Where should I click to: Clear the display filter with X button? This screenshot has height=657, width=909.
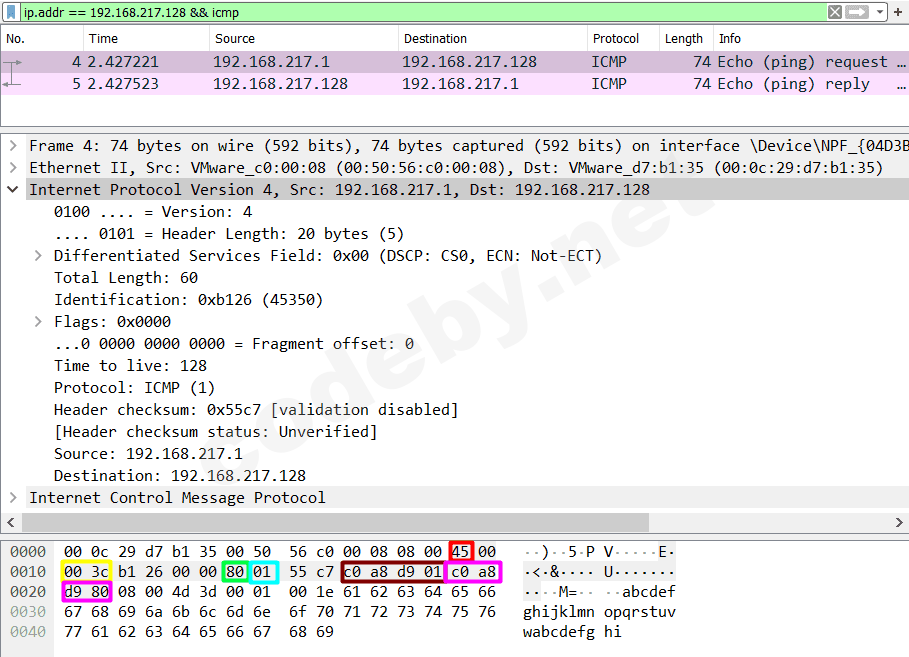(835, 12)
